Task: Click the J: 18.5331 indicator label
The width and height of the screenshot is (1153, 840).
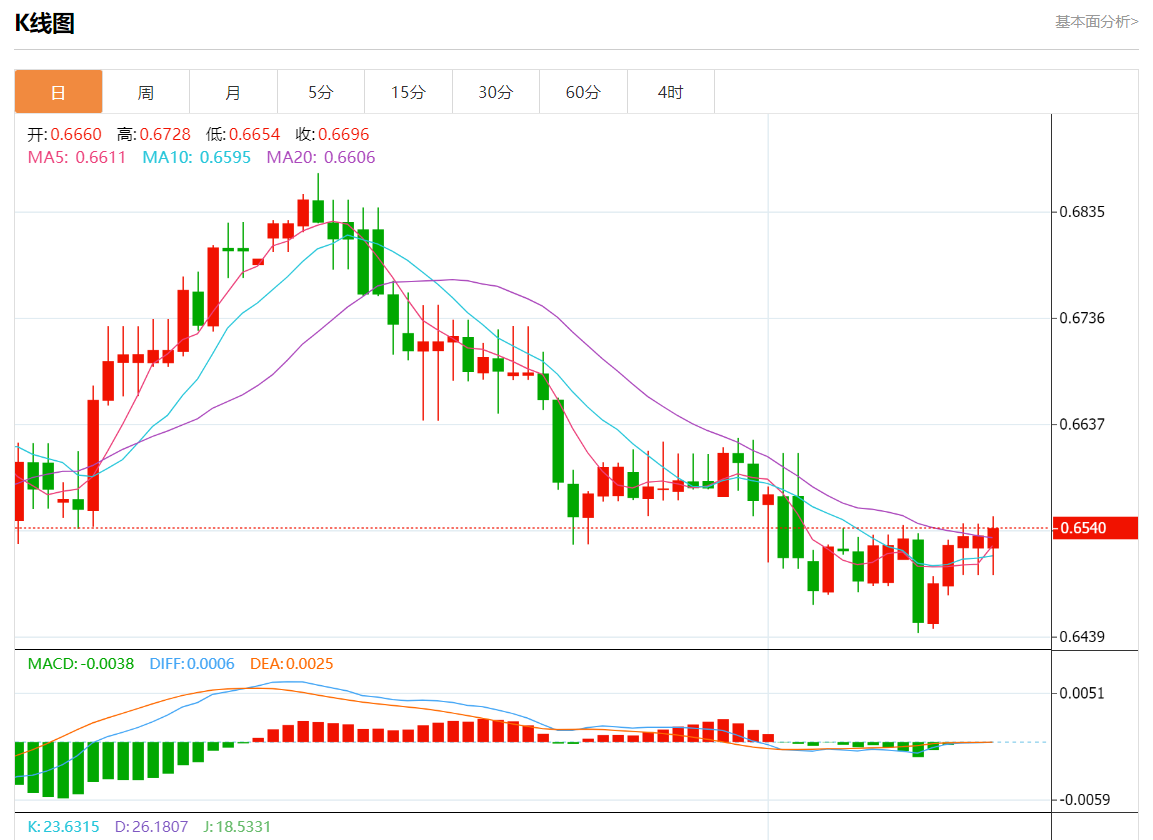Action: 237,827
